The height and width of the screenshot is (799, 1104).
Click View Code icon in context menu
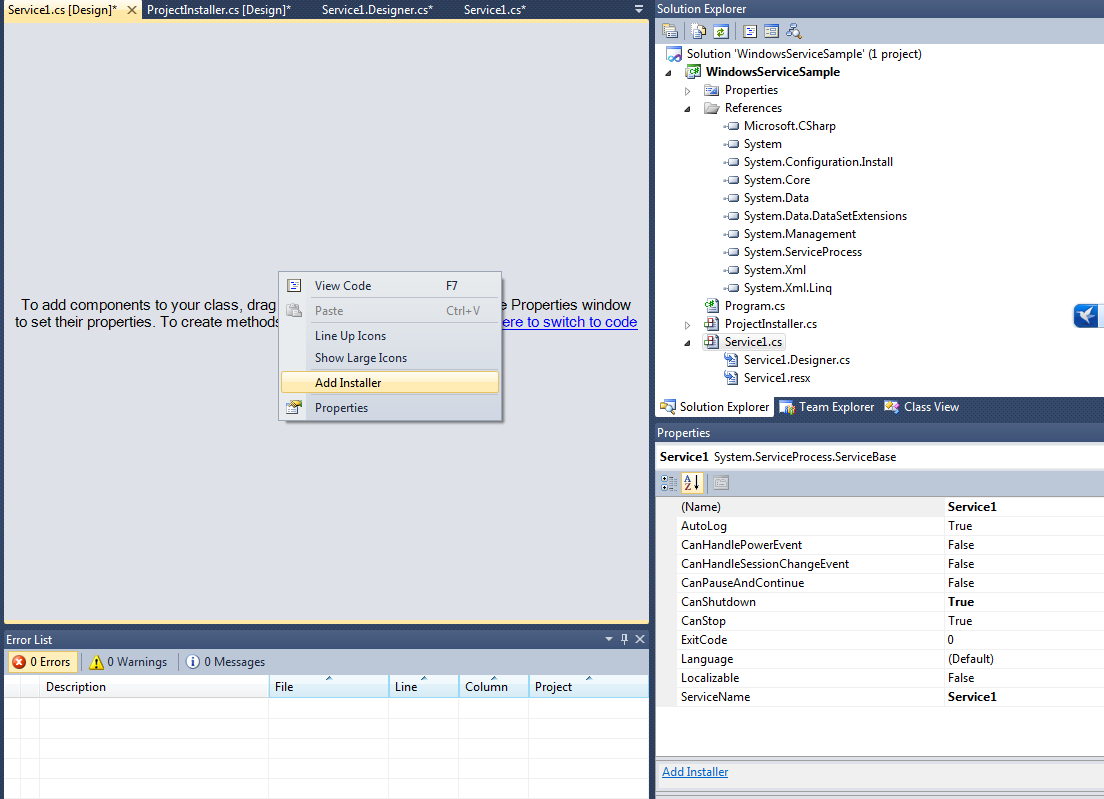click(294, 286)
